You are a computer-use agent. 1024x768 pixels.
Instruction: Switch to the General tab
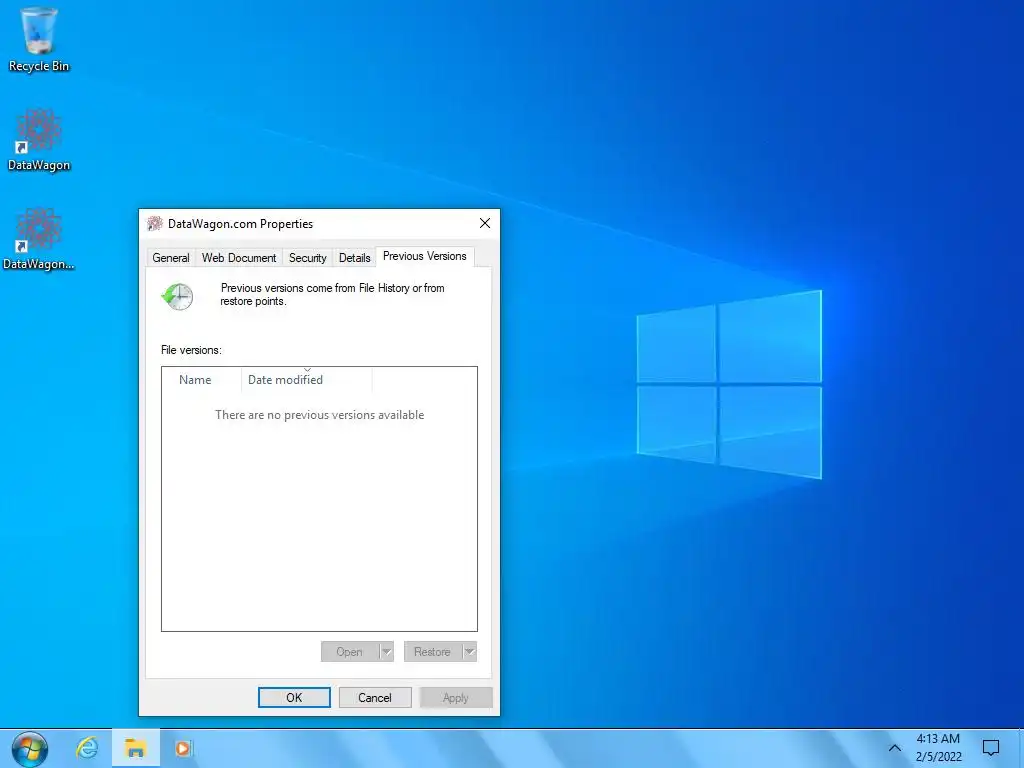pos(170,258)
